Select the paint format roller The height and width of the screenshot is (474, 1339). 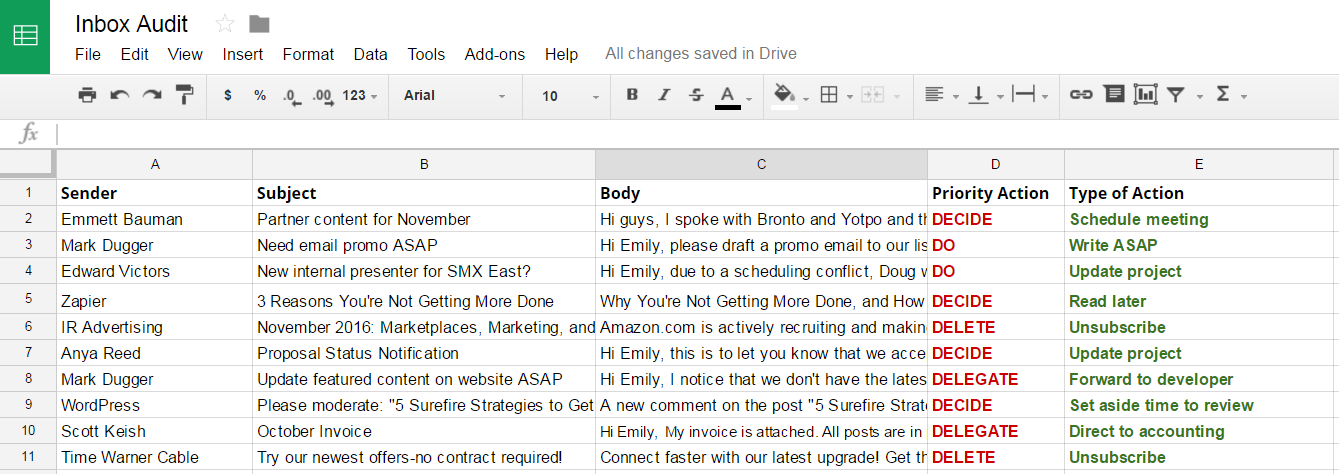click(185, 95)
